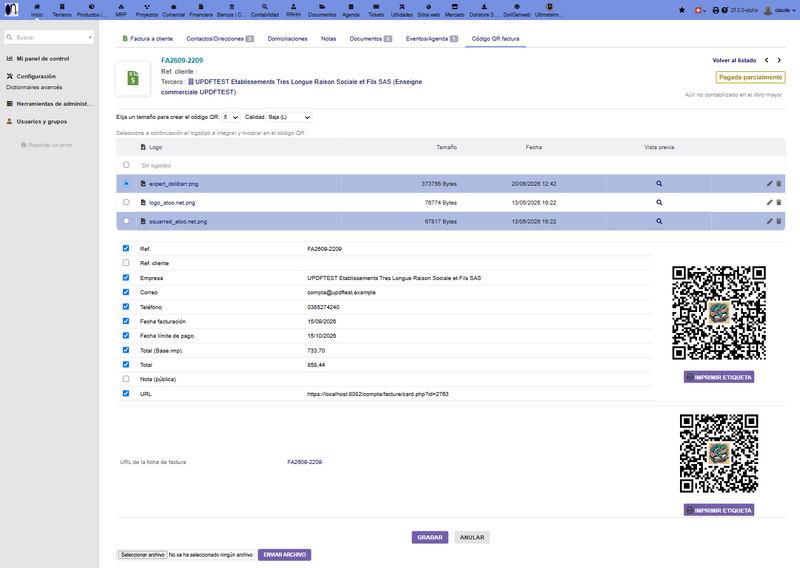The width and height of the screenshot is (800, 568).
Task: Open the RRHH module
Action: tap(293, 10)
